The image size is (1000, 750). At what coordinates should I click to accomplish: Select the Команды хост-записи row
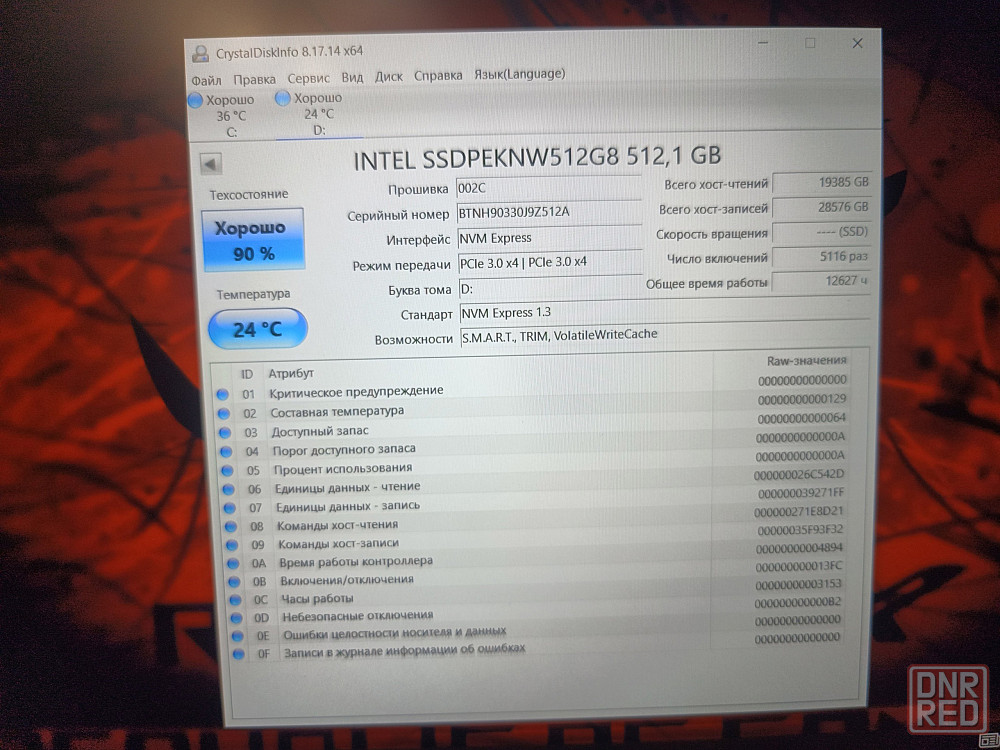click(x=534, y=540)
